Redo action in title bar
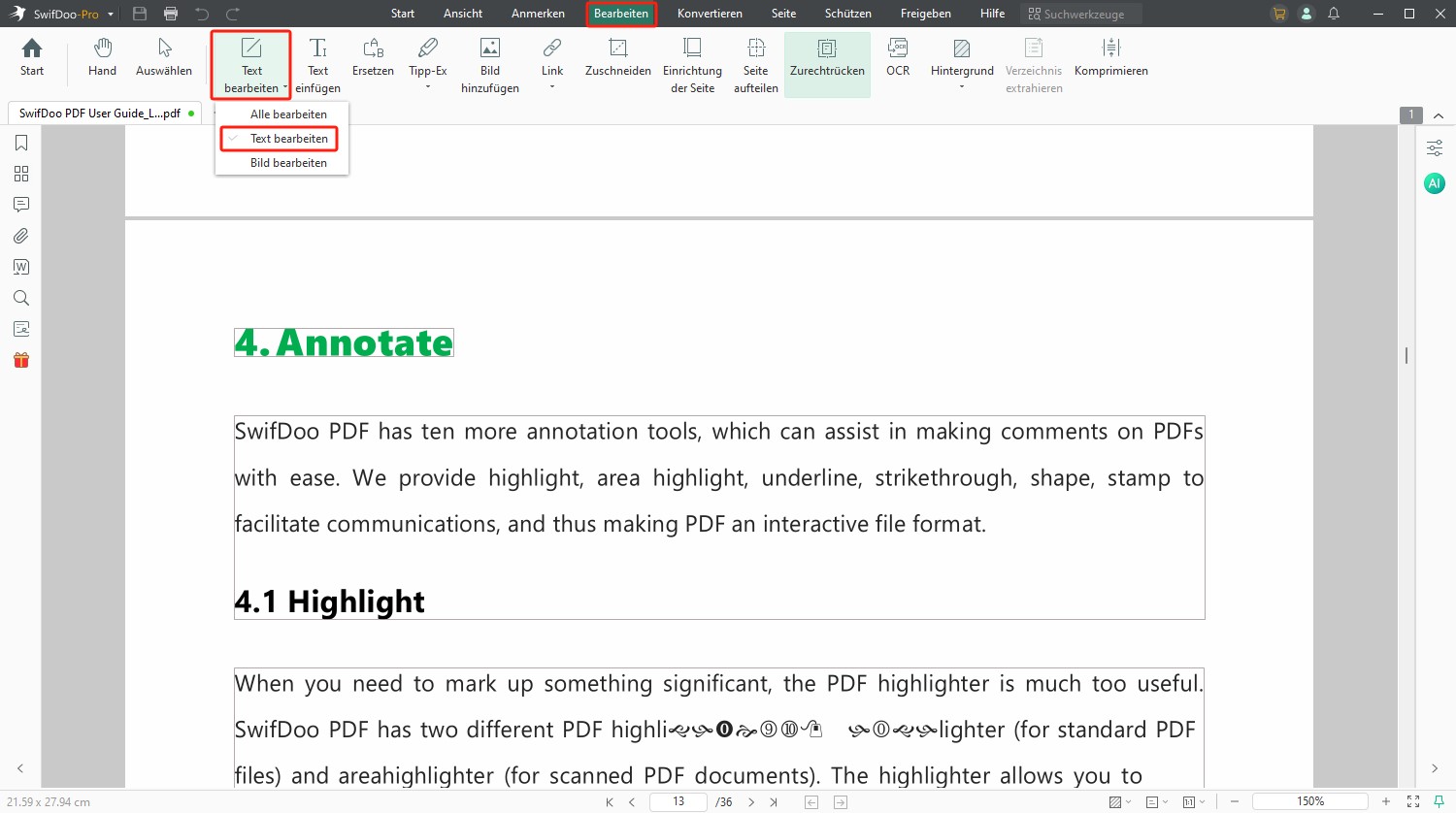 [x=233, y=14]
